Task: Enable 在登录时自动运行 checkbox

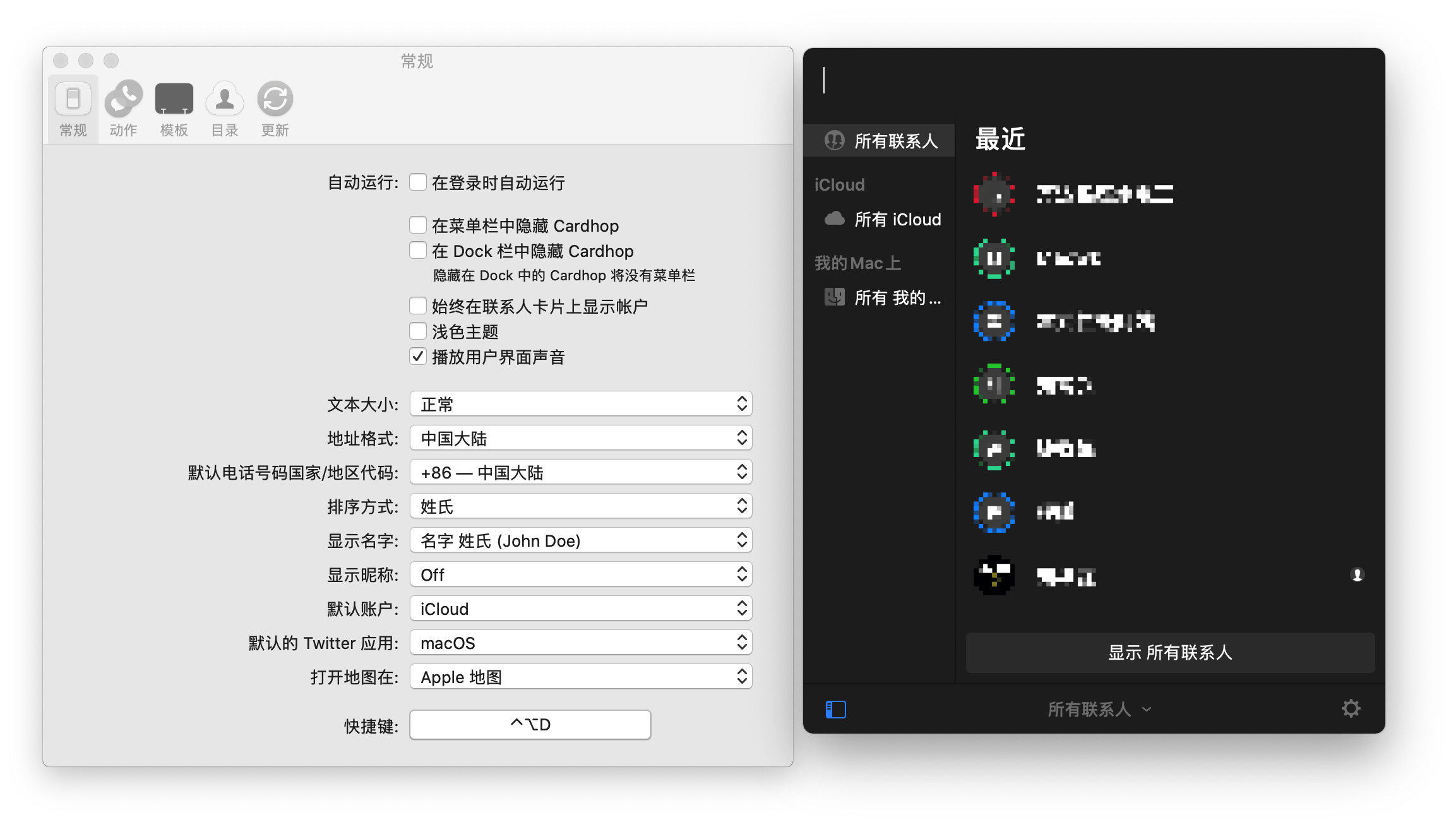Action: coord(417,182)
